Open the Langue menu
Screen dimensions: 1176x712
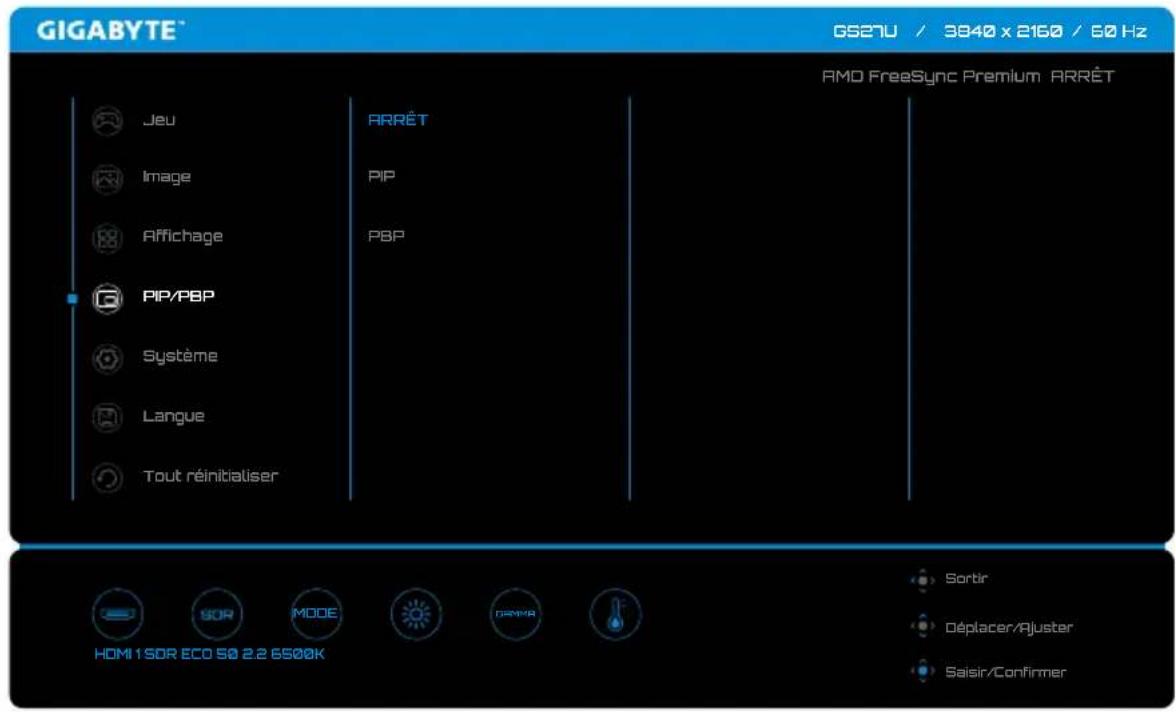pyautogui.click(x=173, y=416)
